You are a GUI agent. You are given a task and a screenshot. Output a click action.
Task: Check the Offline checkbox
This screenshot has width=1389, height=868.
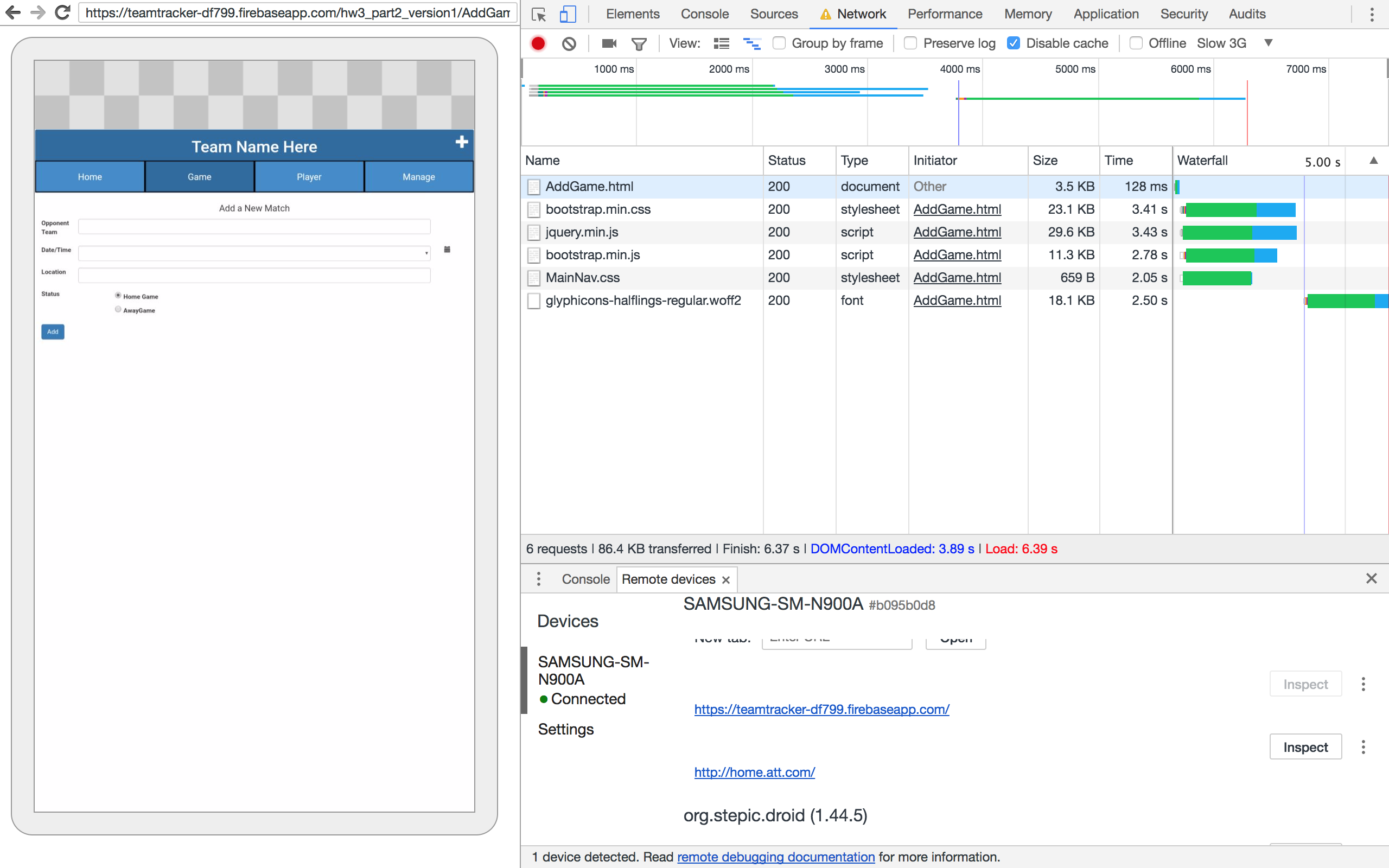click(1136, 43)
